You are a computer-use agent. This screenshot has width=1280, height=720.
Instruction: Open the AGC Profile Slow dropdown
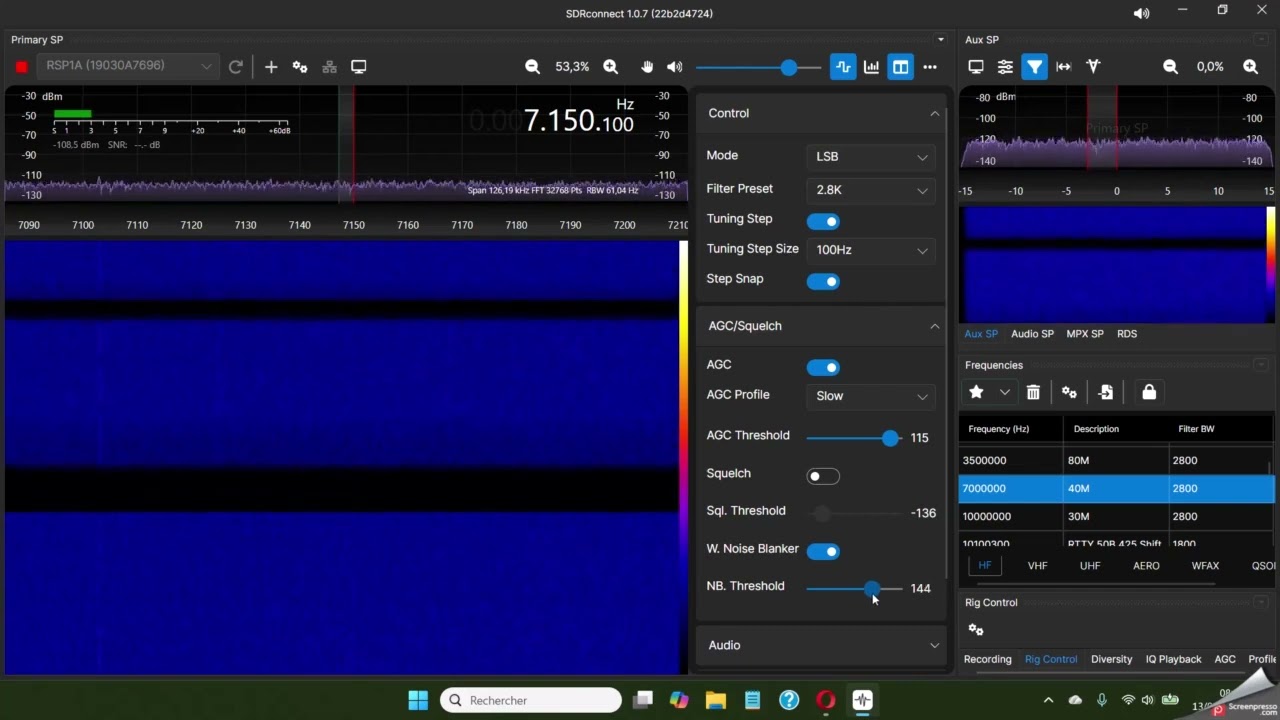pyautogui.click(x=871, y=396)
